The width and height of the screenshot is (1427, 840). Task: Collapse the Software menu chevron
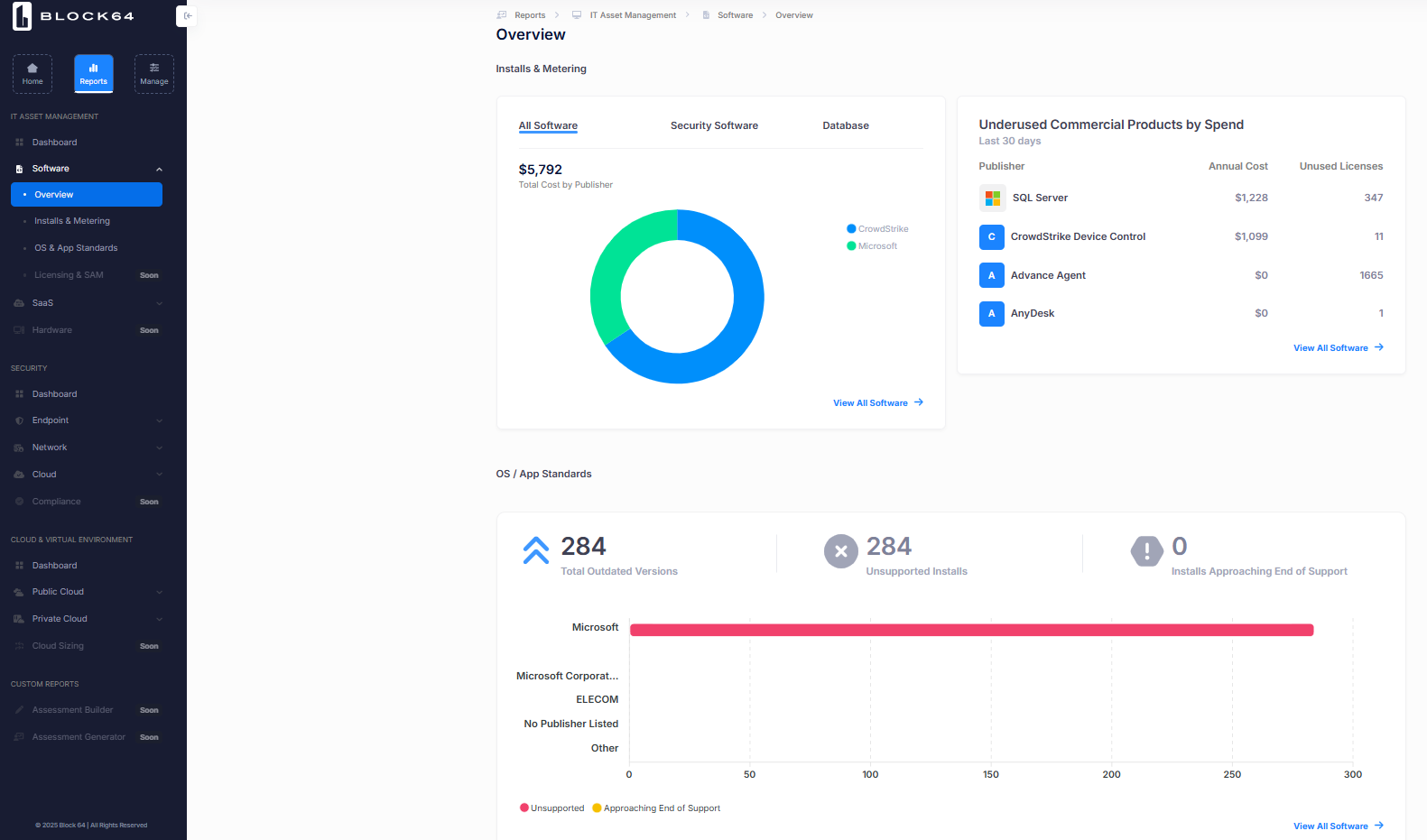[x=160, y=170]
